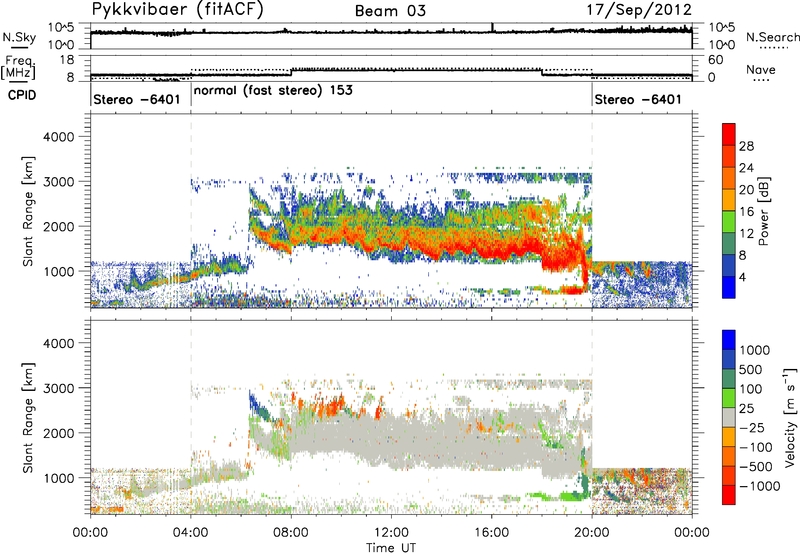Screen dimensions: 800x554
Task: Select the gray velocity colorbar segment
Action: click(729, 417)
